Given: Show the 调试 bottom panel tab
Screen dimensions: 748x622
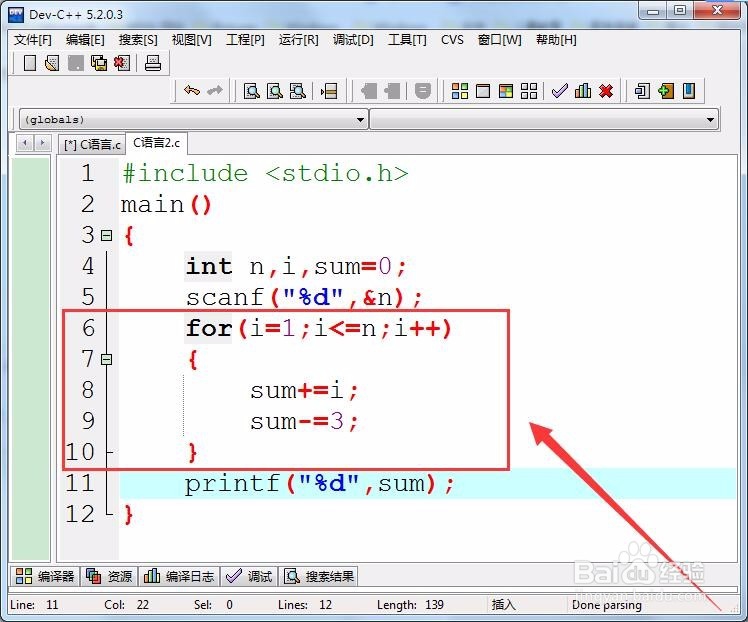Looking at the screenshot, I should point(249,576).
